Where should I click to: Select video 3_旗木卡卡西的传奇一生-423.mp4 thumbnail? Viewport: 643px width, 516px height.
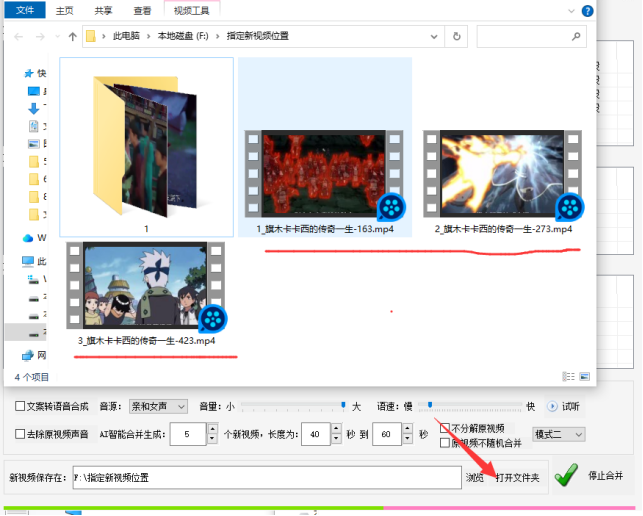coord(146,285)
